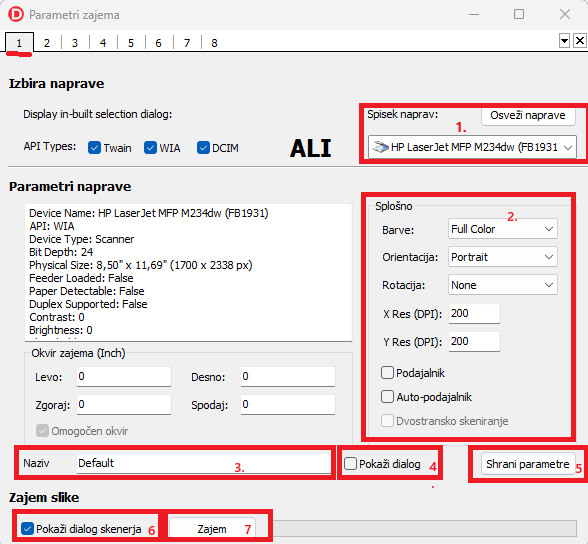Check the Pokaži dialog box
Image resolution: width=588 pixels, height=544 pixels.
tap(350, 464)
